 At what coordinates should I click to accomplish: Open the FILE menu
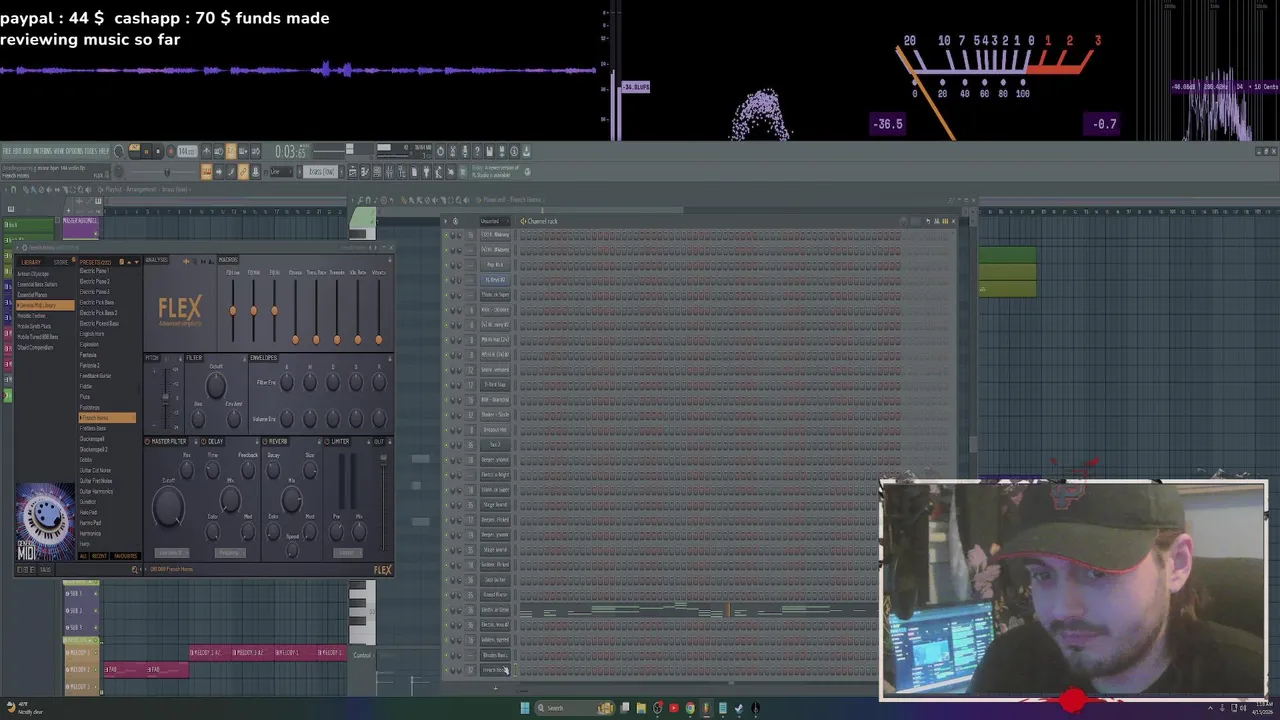[x=7, y=151]
